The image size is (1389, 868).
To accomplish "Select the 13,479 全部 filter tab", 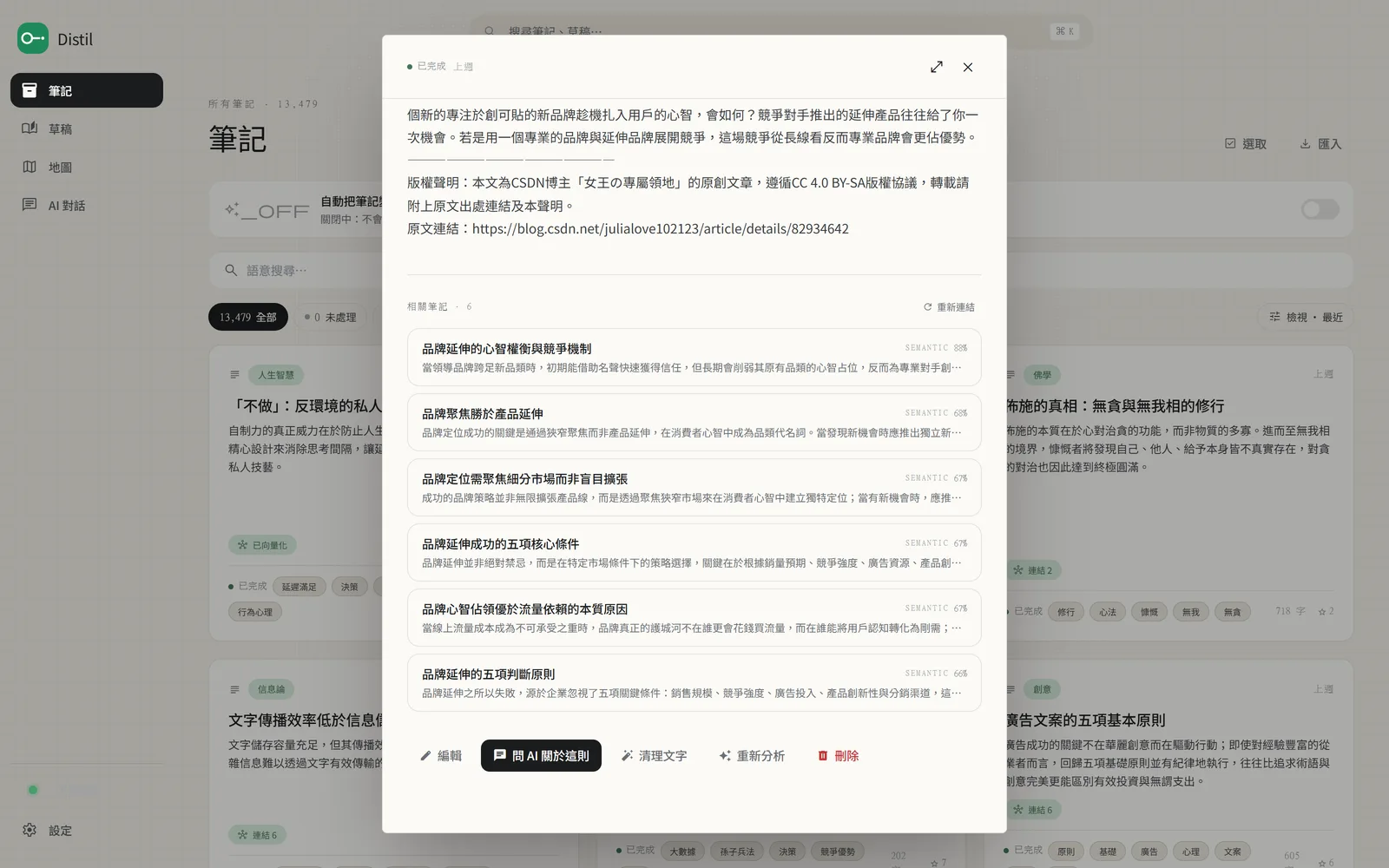I will point(247,317).
